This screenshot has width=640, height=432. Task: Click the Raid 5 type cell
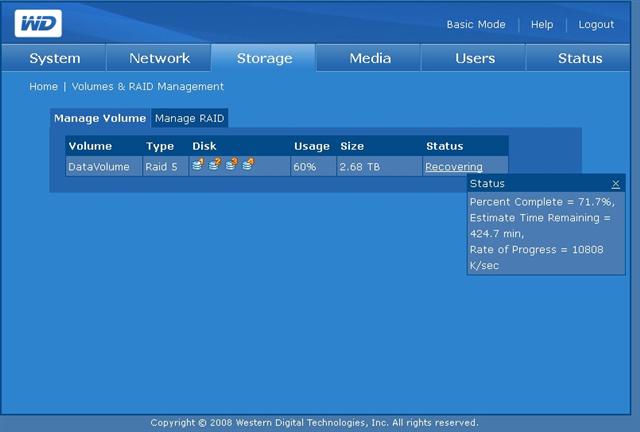(166, 167)
